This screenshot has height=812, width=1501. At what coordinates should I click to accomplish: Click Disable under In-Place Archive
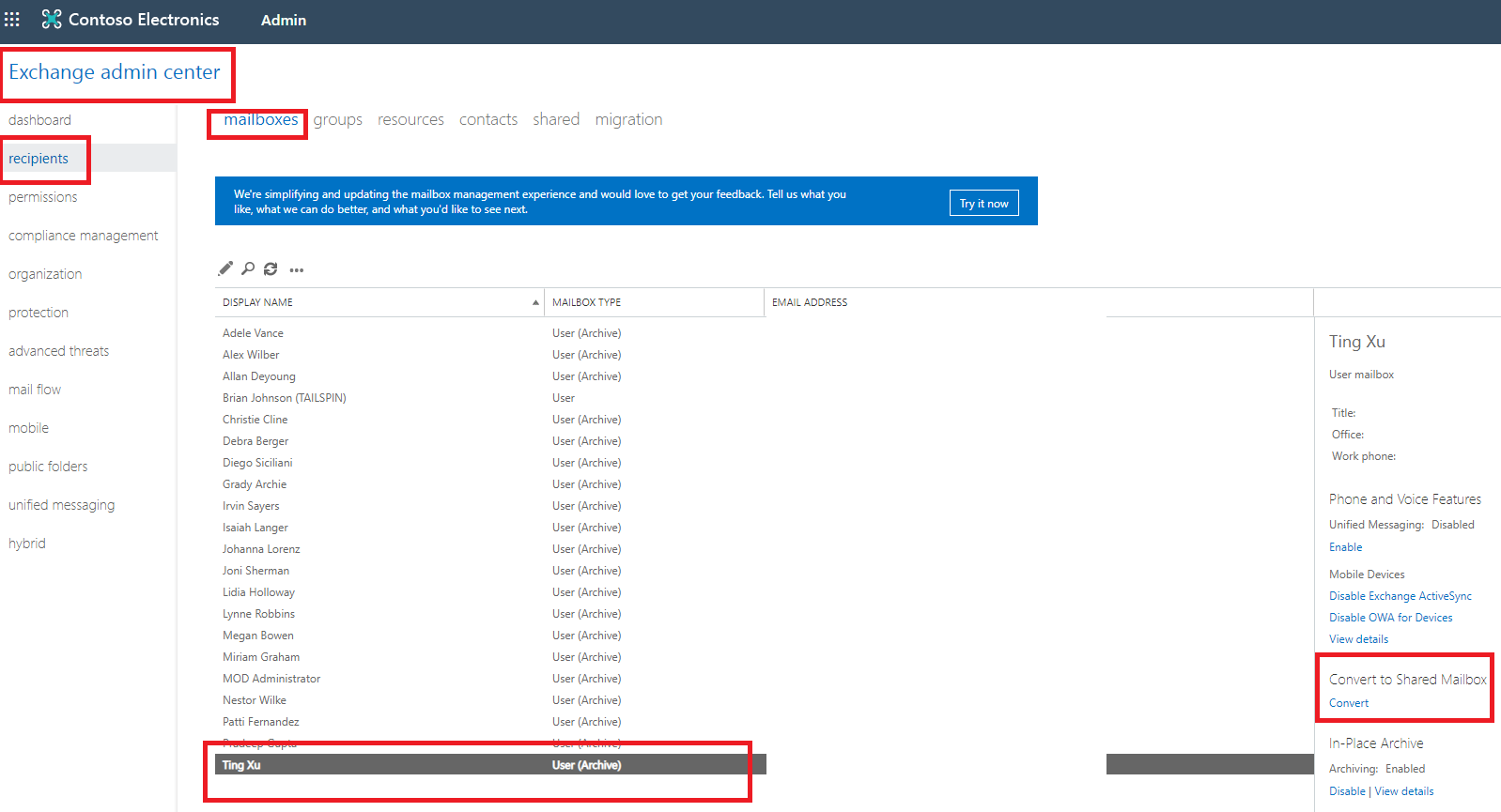click(x=1347, y=791)
